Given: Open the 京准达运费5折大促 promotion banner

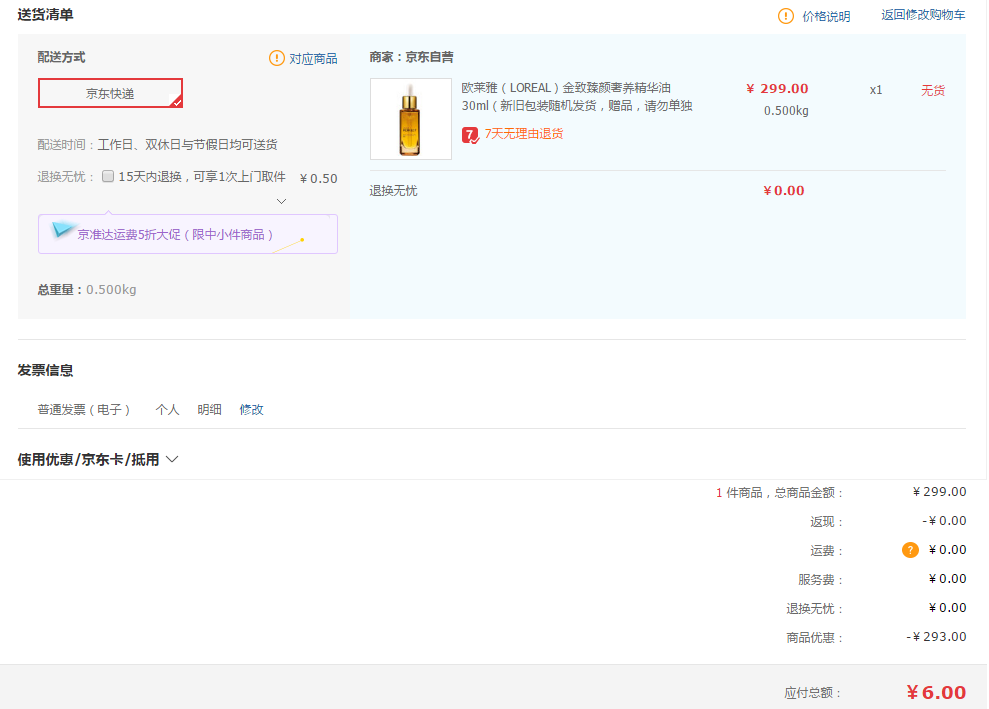Looking at the screenshot, I should click(x=188, y=234).
